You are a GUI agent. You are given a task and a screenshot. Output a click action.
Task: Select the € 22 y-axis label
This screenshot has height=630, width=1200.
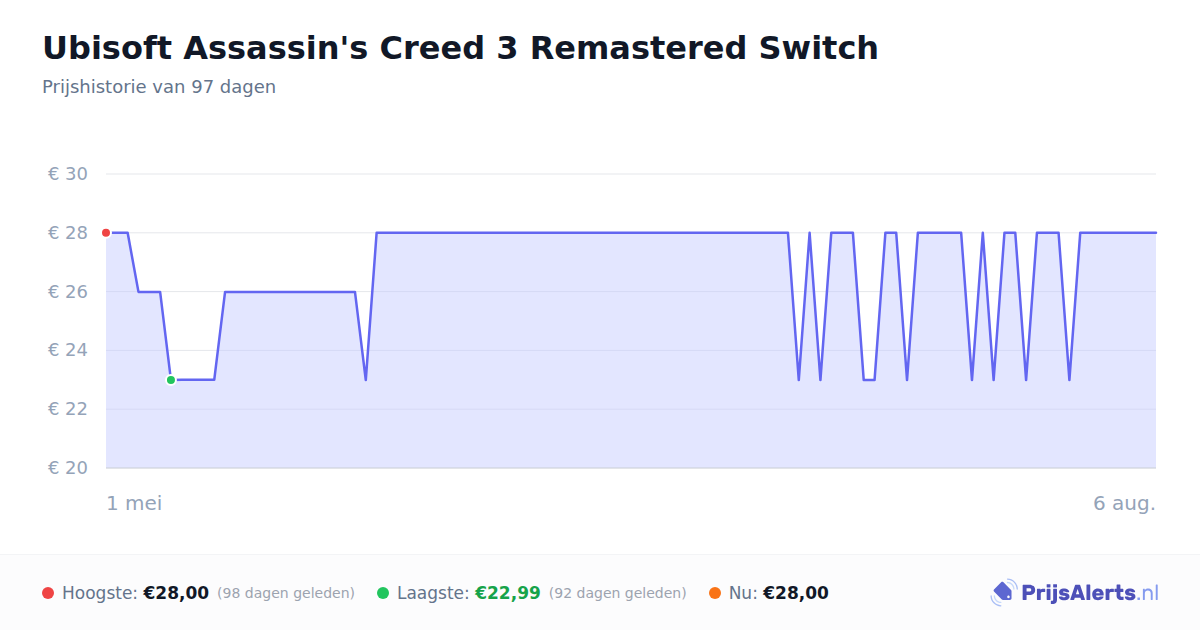[68, 409]
